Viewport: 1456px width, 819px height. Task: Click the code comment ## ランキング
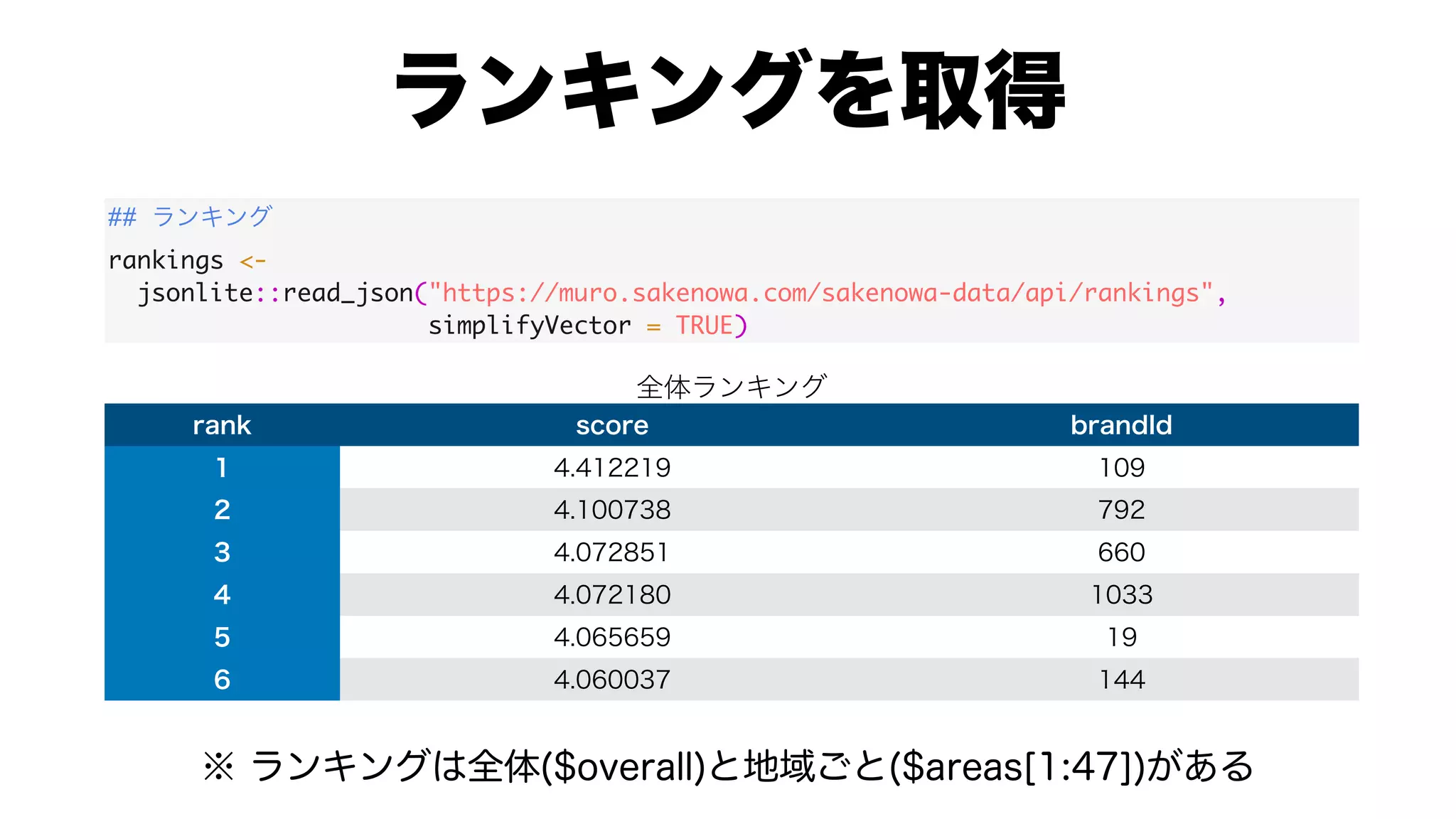point(190,216)
